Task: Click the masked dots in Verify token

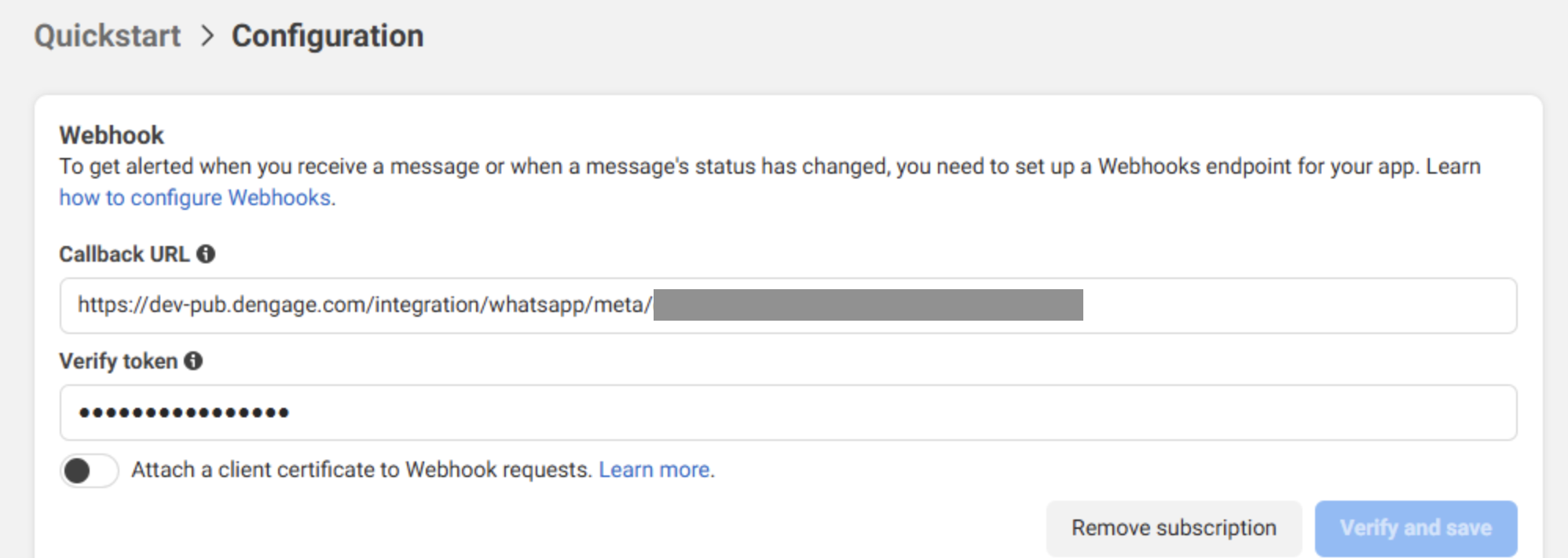Action: (184, 413)
